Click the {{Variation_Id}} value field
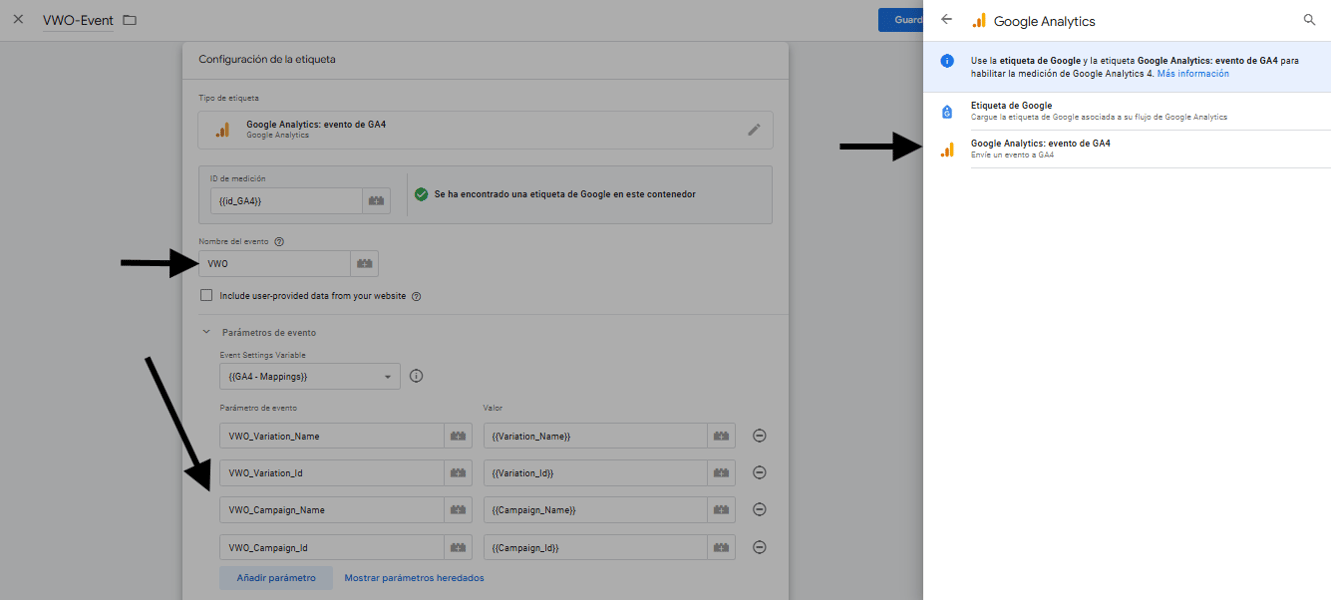This screenshot has width=1331, height=600. 596,473
